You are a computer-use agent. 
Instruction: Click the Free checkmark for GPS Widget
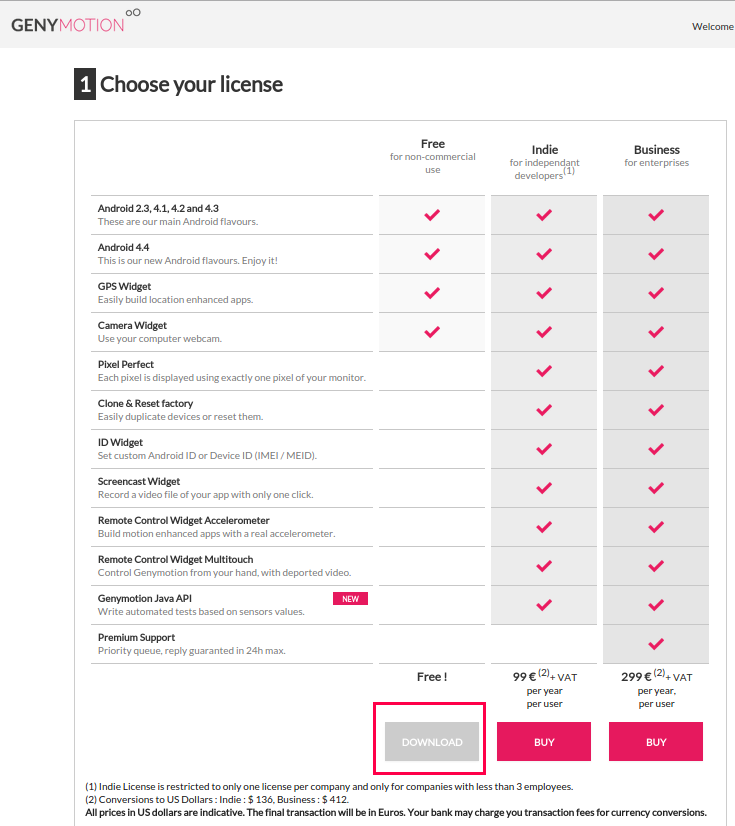432,293
